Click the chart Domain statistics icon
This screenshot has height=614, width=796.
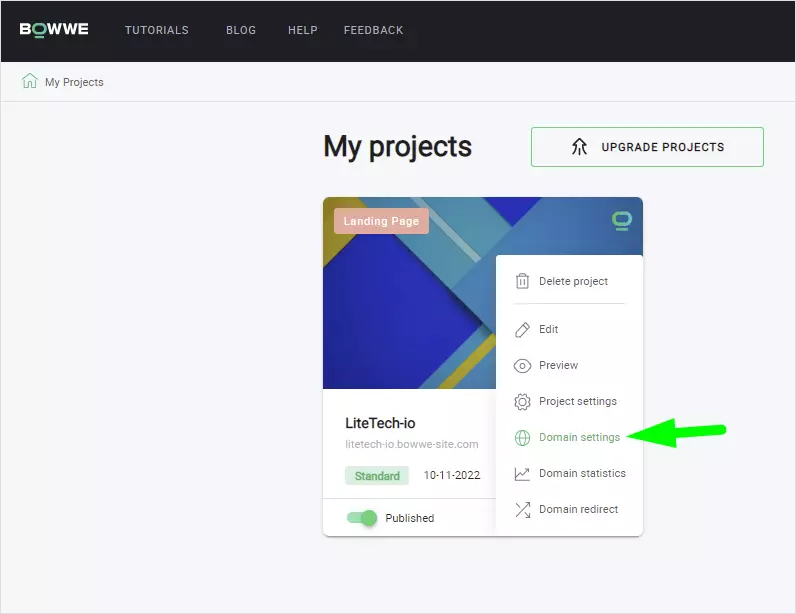522,474
